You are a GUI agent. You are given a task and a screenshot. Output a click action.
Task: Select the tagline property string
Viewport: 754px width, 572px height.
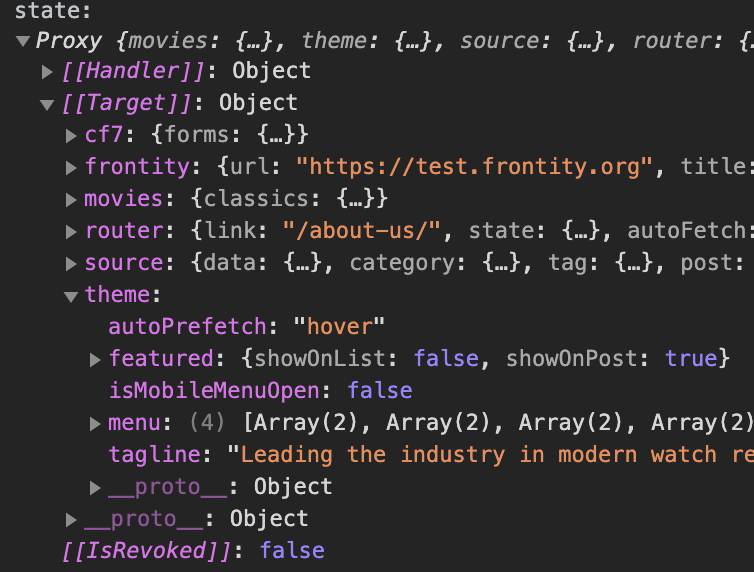click(490, 455)
